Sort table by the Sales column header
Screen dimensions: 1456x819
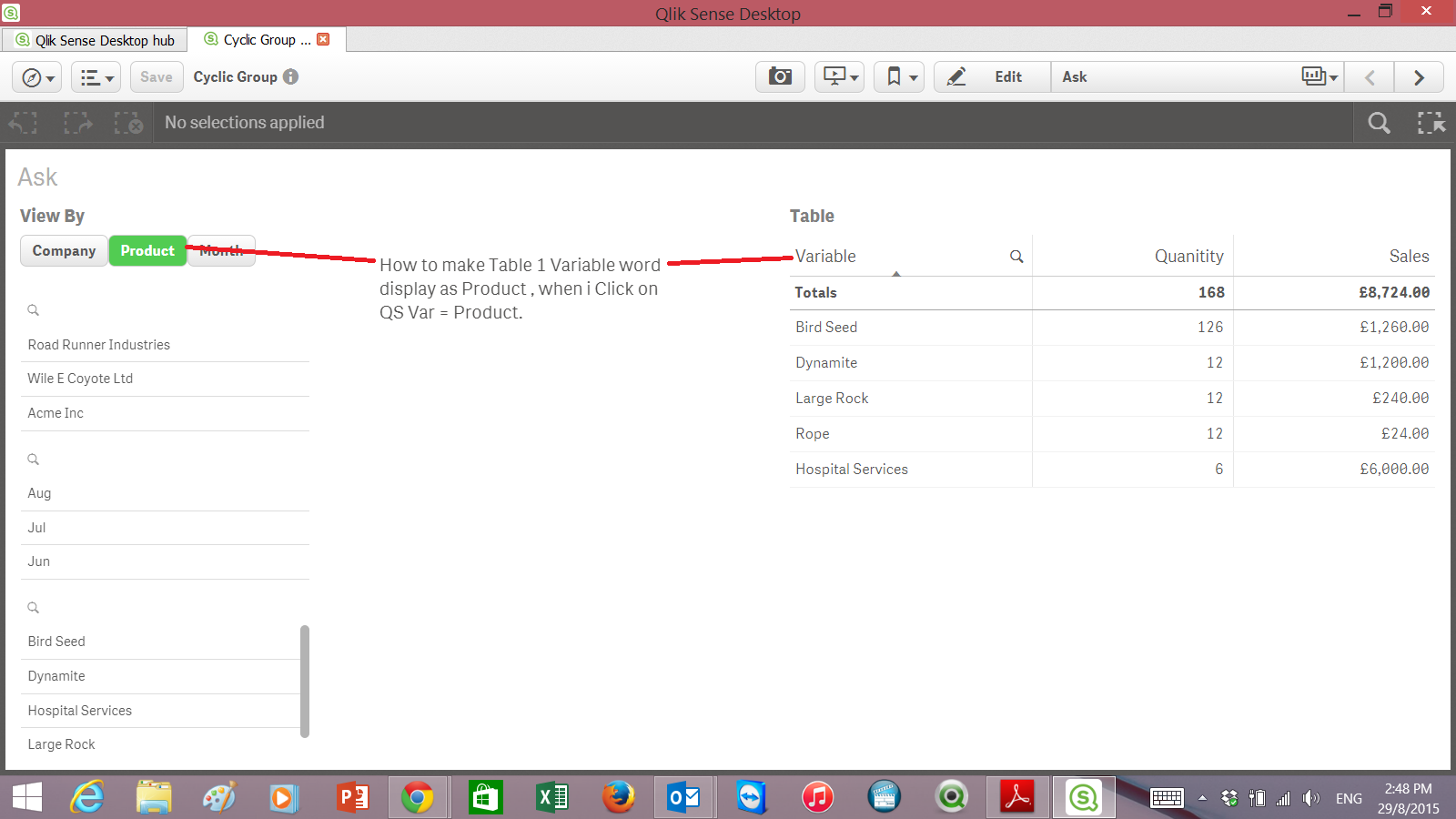tap(1409, 257)
